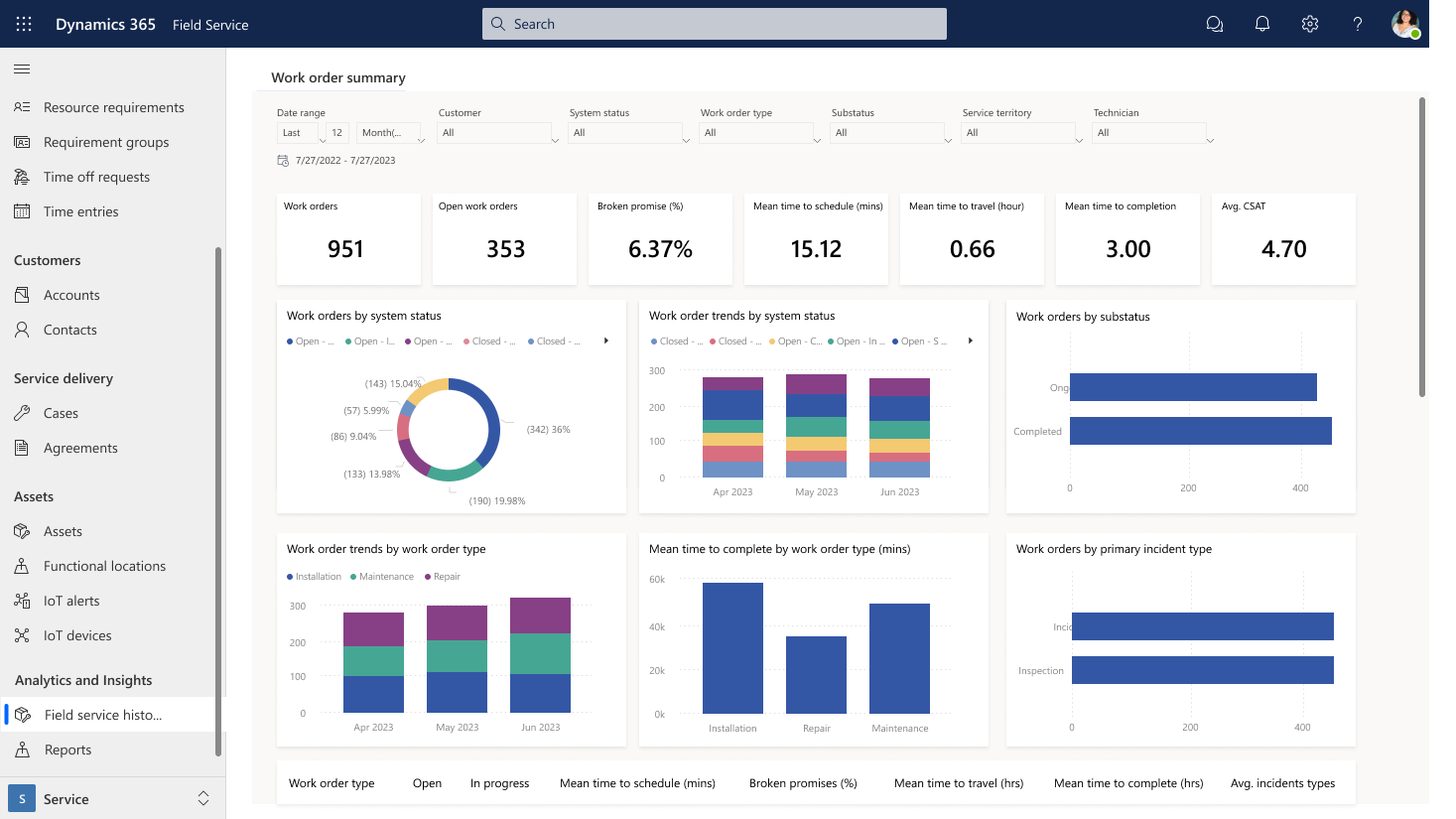1456x819 pixels.
Task: Show next legend items in system status chart
Action: pyautogui.click(x=605, y=341)
